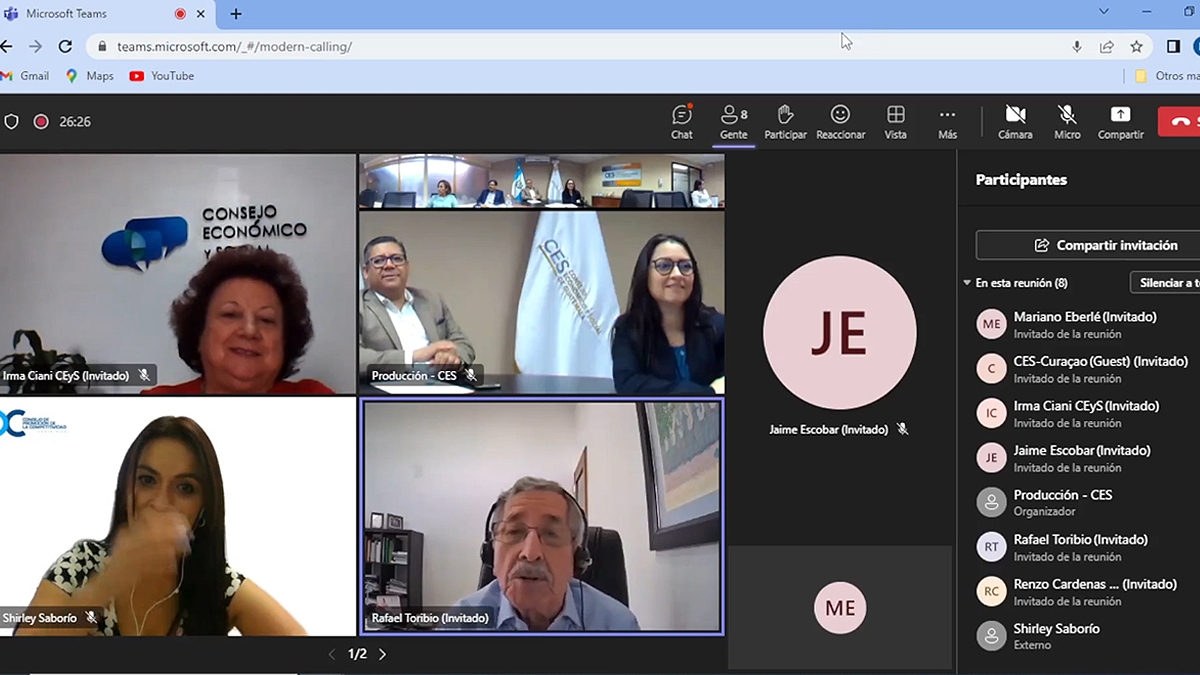The image size is (1200, 675).
Task: Click the share page icon in address bar
Action: click(1107, 46)
